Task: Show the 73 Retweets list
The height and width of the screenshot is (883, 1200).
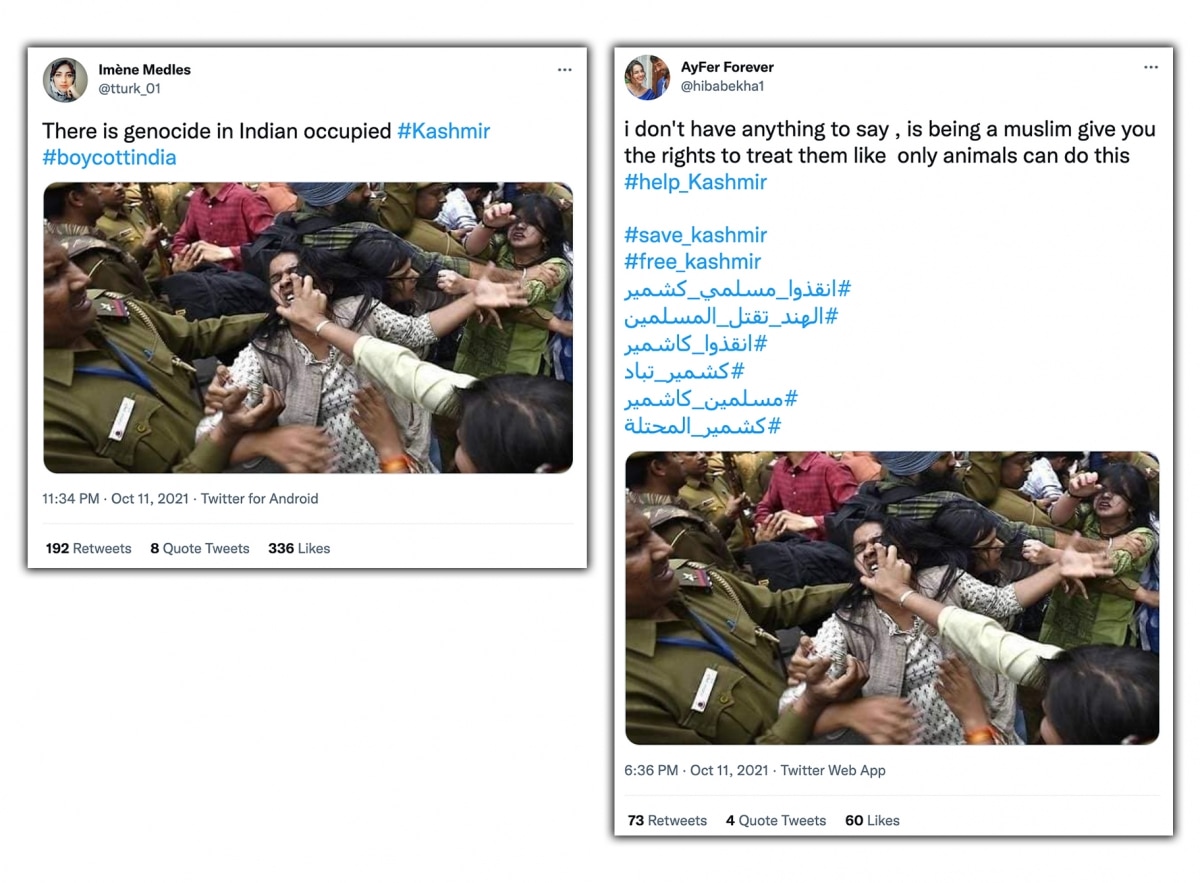Action: click(667, 820)
